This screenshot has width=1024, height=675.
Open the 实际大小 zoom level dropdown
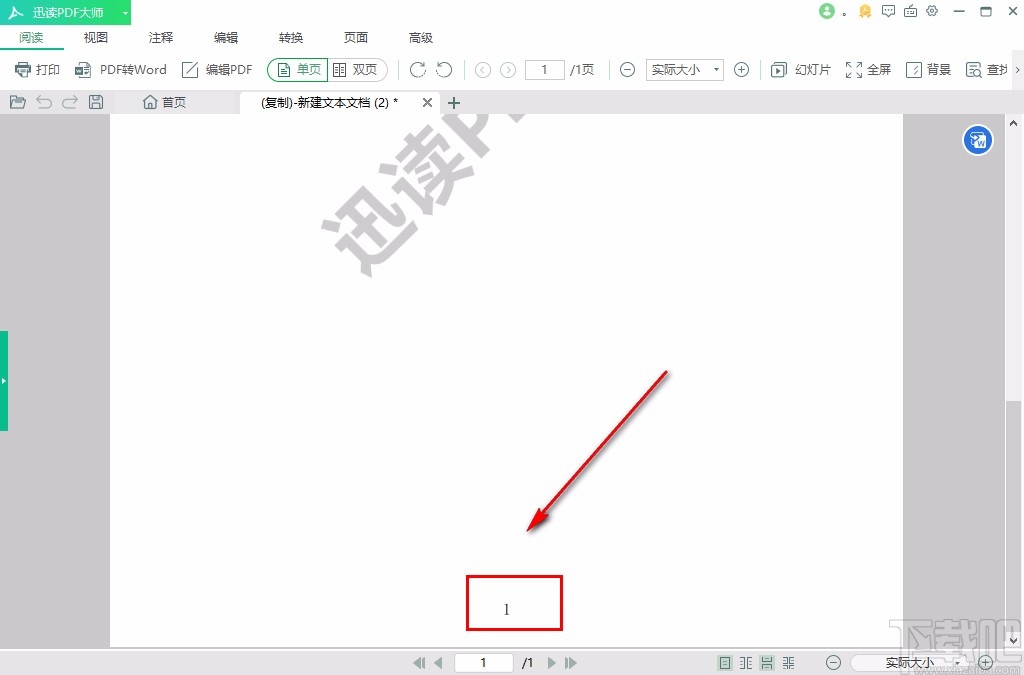click(x=684, y=69)
